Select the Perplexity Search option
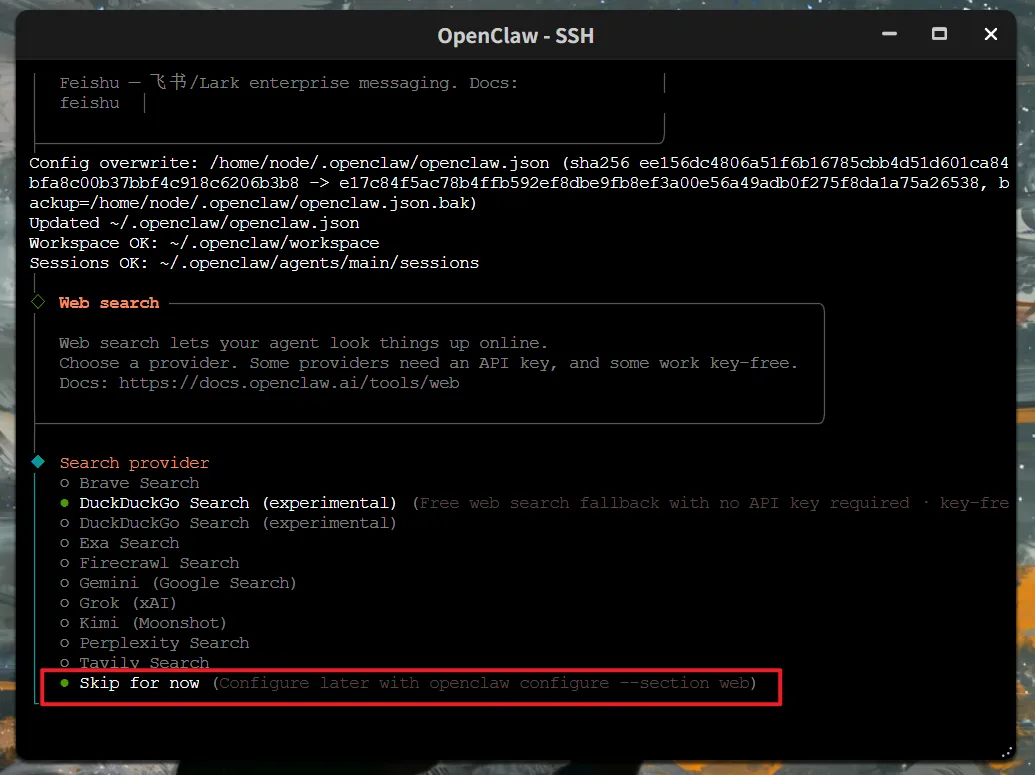This screenshot has height=775, width=1035. [x=155, y=643]
